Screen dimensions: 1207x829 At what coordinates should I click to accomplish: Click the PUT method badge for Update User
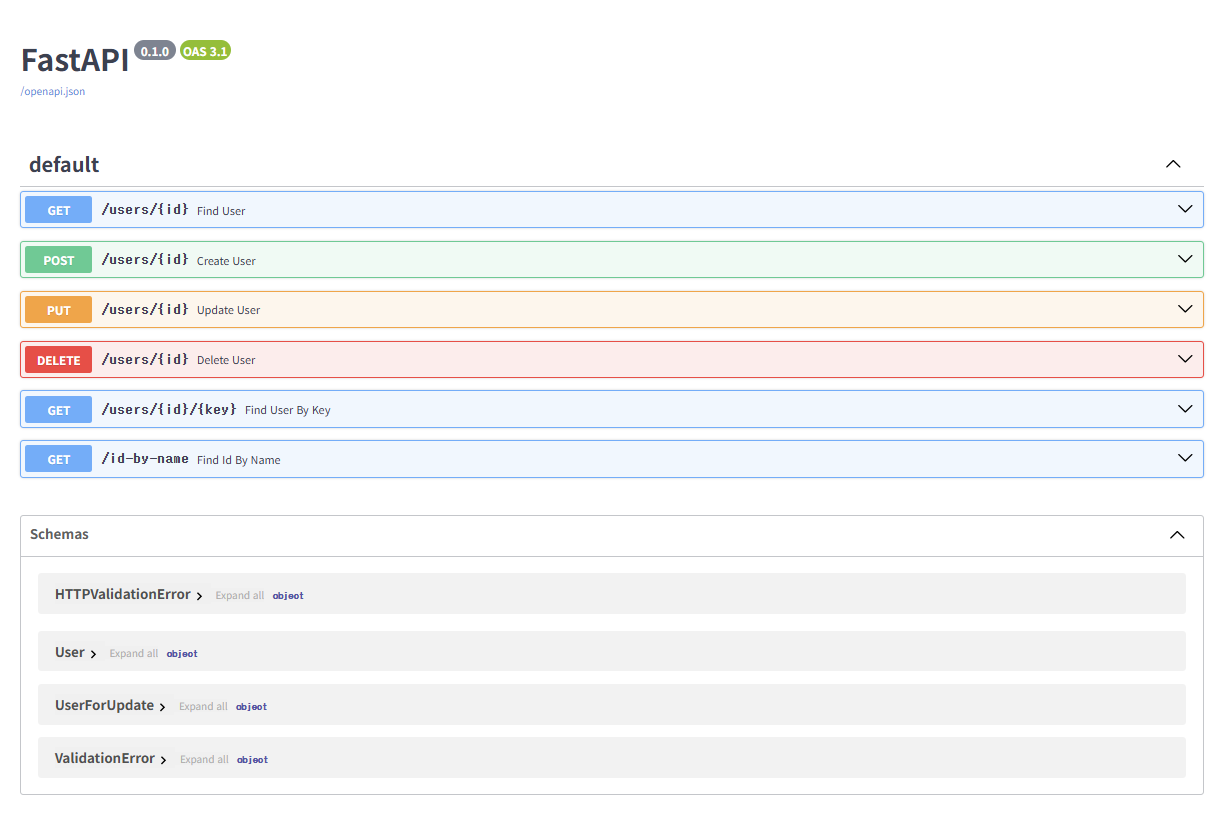pos(59,310)
